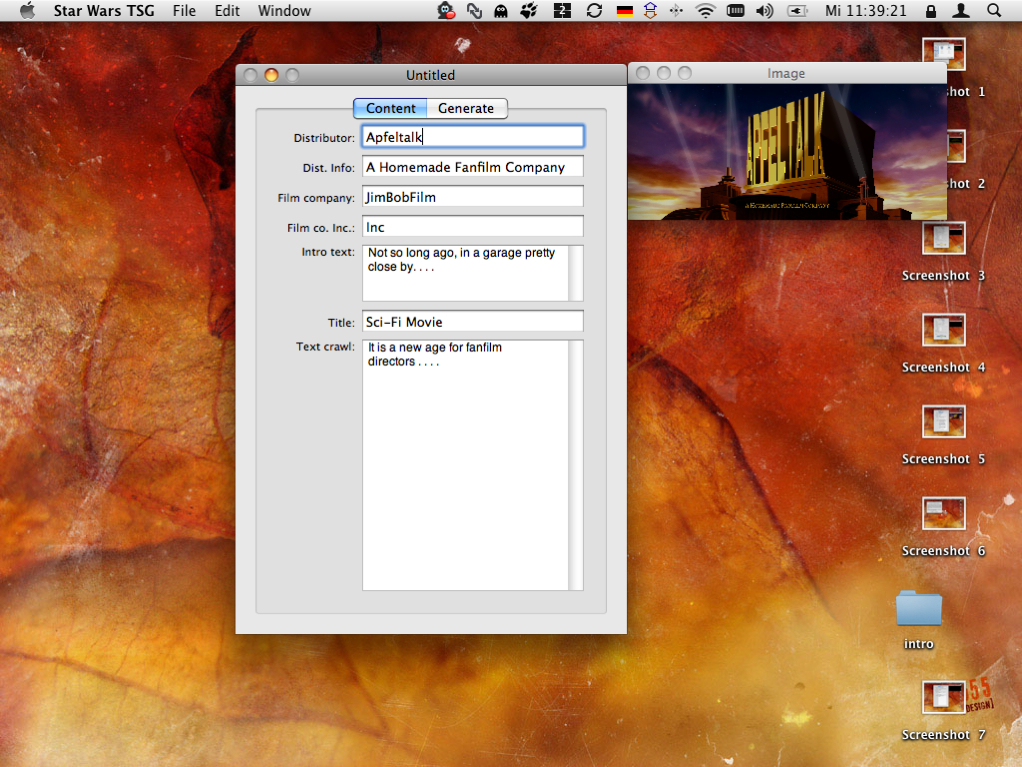
Task: Click the Film company field with JimBobFilm
Action: tap(473, 197)
